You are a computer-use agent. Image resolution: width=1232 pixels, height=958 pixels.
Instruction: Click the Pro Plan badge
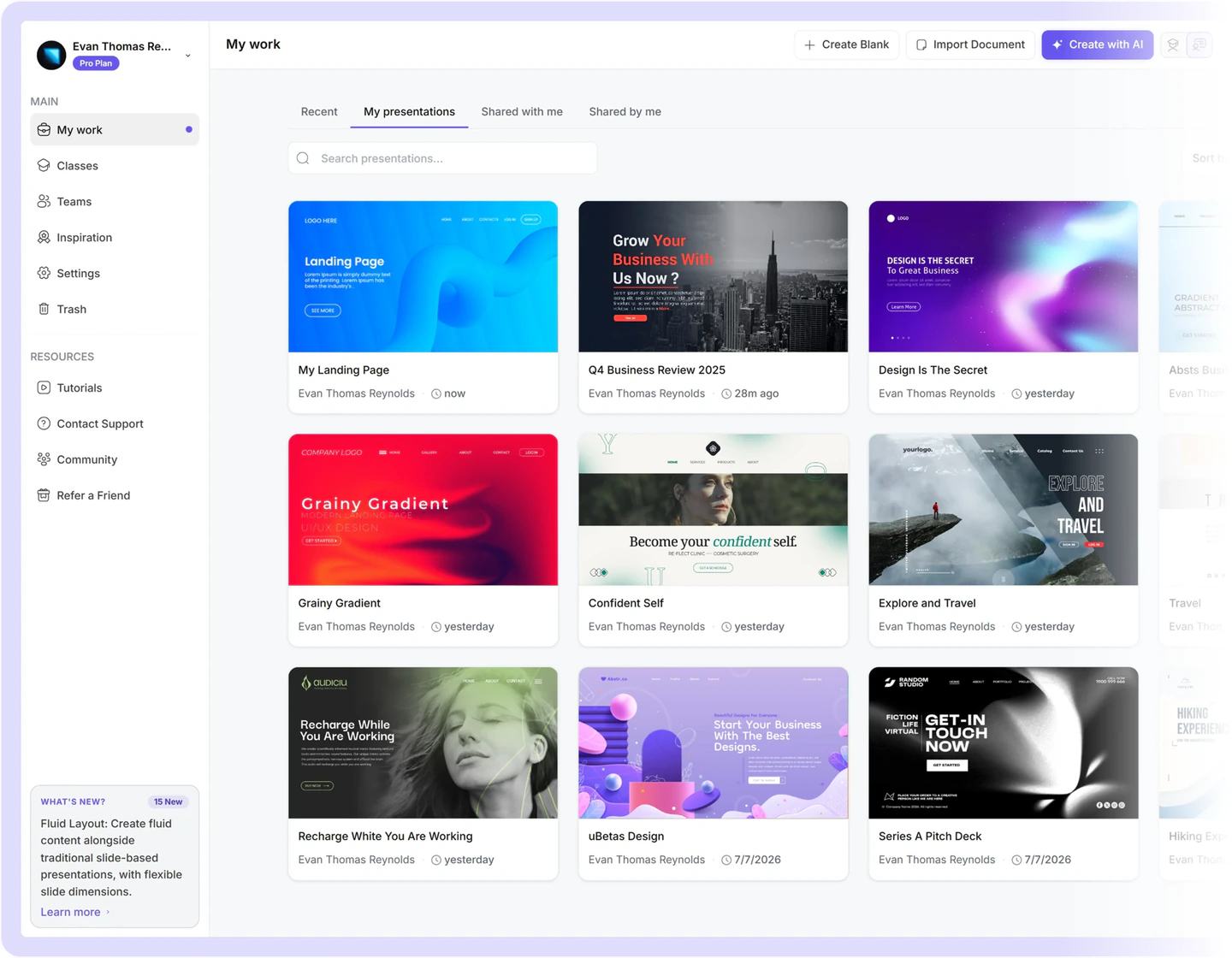[x=96, y=64]
